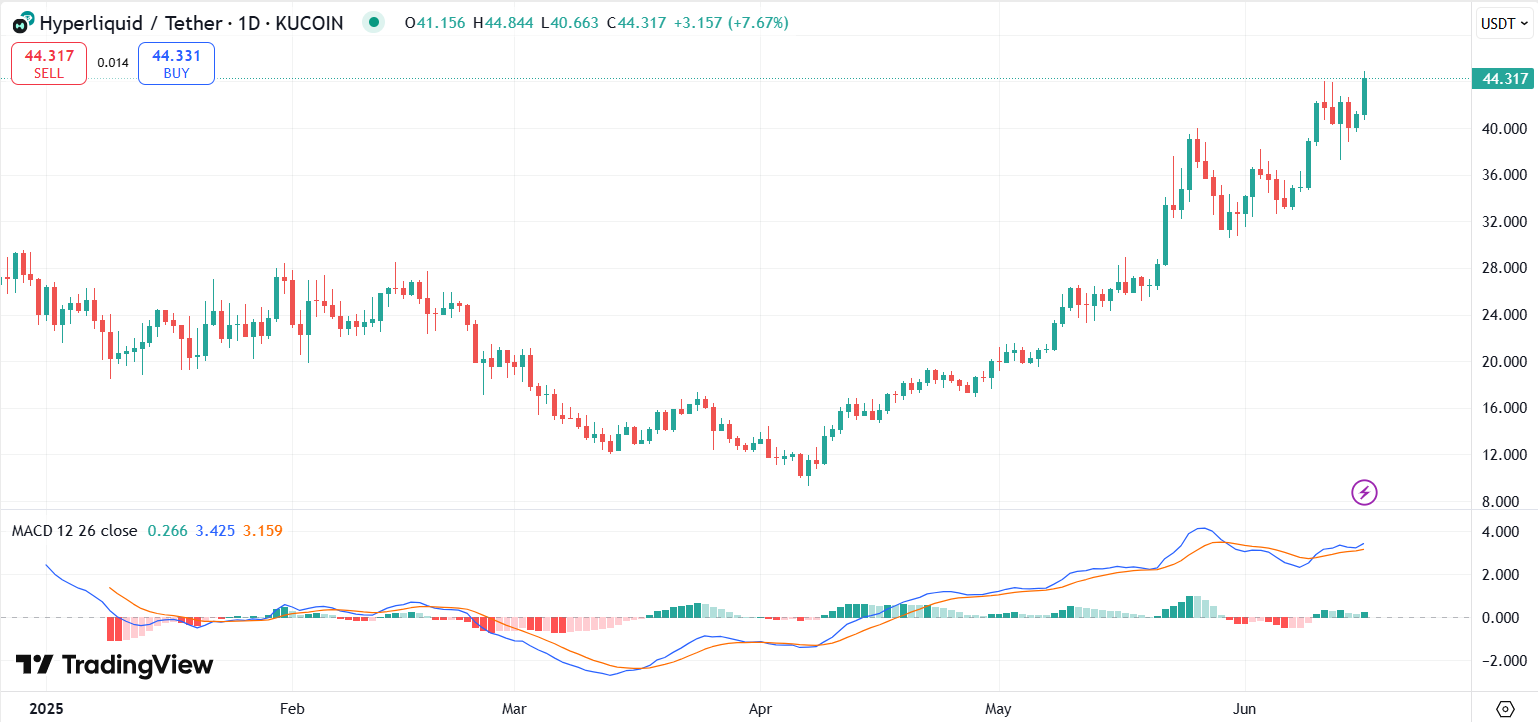Click the H44.844 high value

point(505,22)
